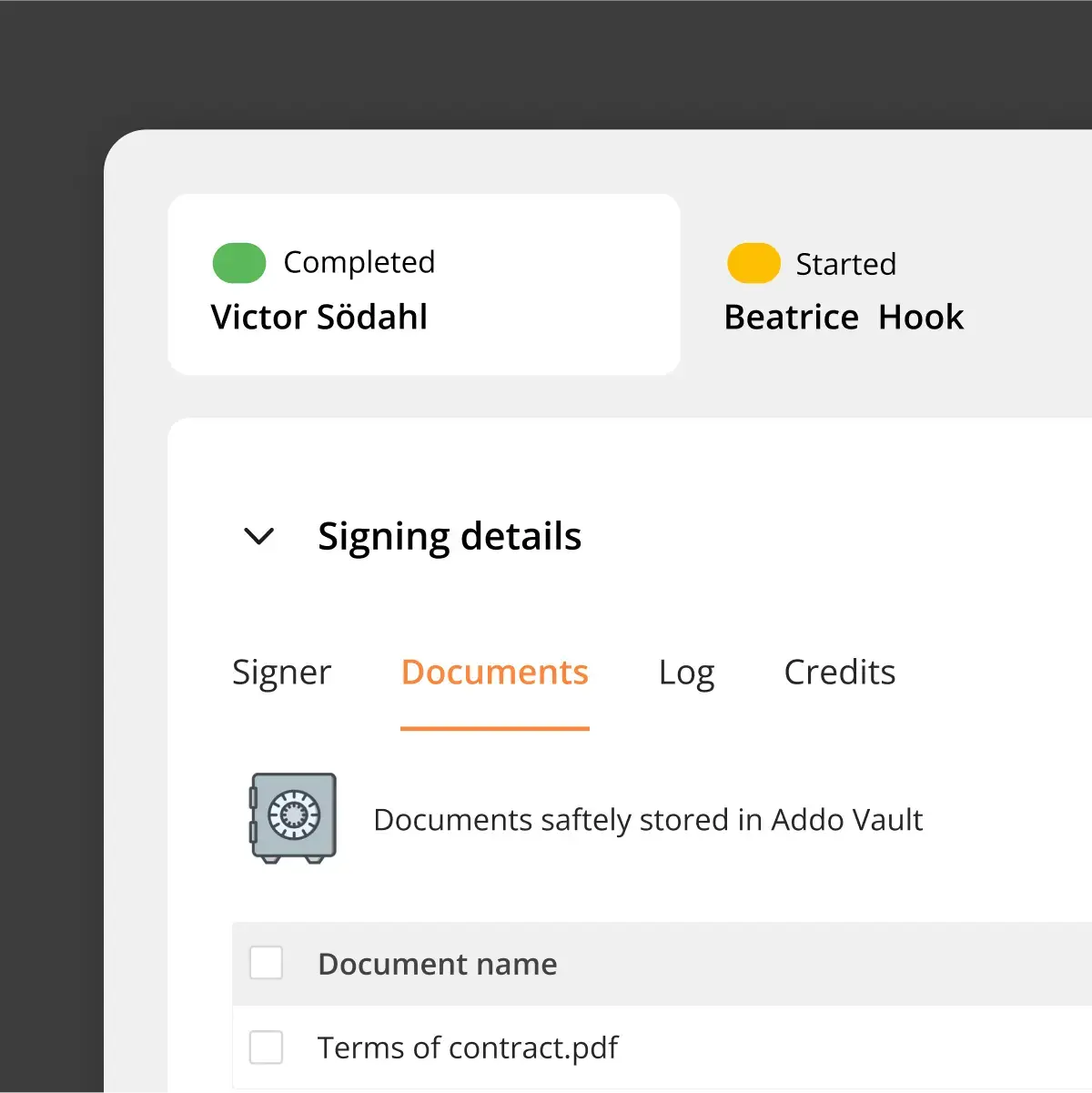The width and height of the screenshot is (1092, 1093).
Task: Click the Document name column header
Action: point(438,964)
